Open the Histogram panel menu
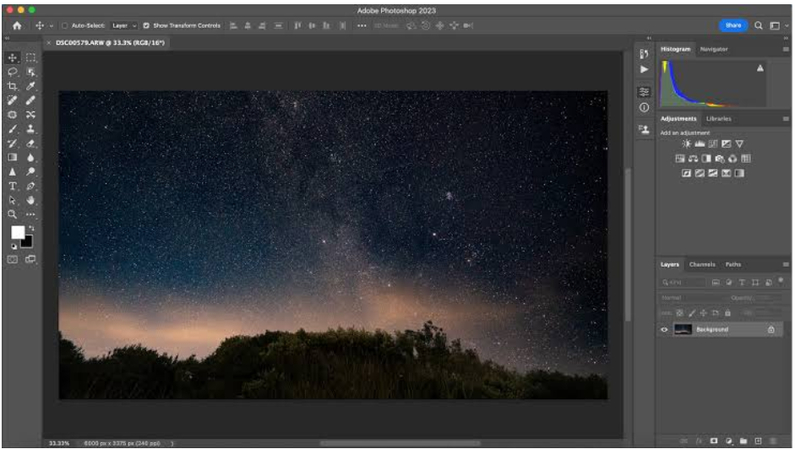Image resolution: width=795 pixels, height=449 pixels. coord(785,49)
